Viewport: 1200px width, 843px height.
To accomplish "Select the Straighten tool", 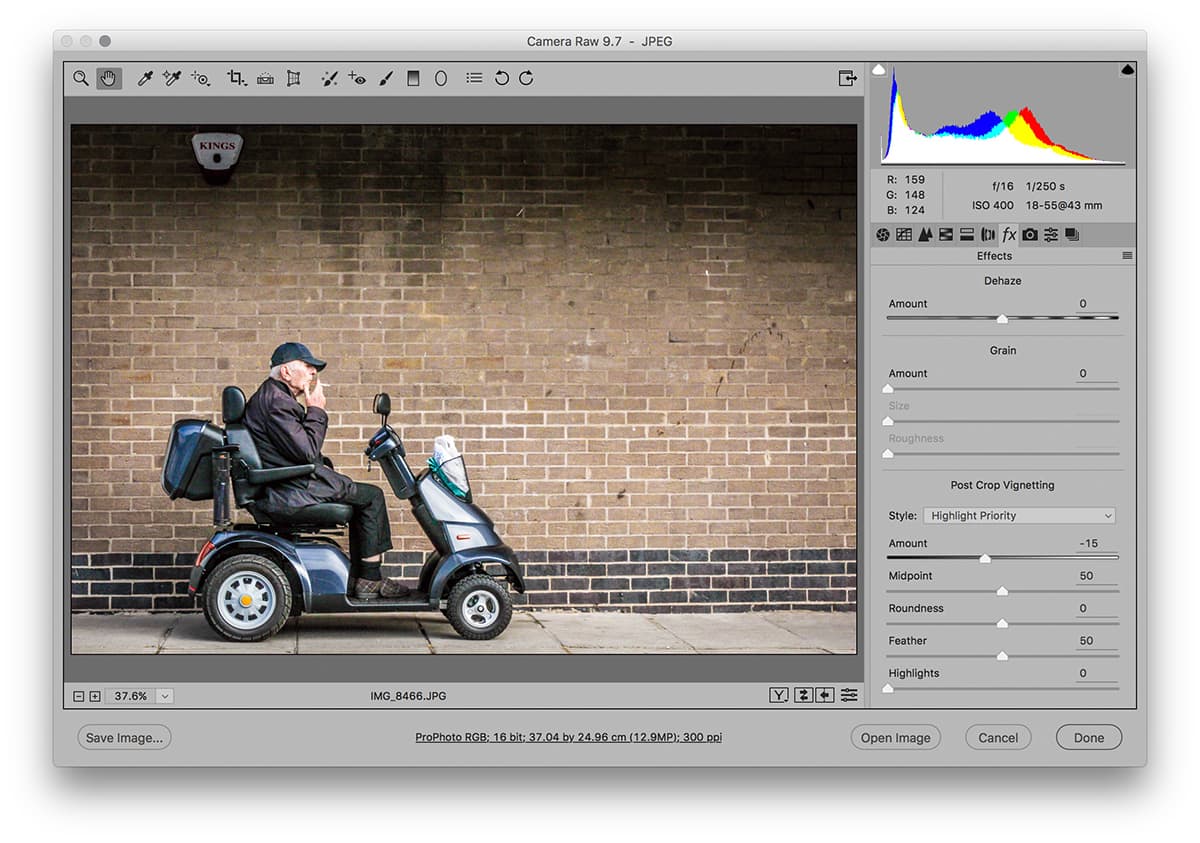I will pos(265,78).
